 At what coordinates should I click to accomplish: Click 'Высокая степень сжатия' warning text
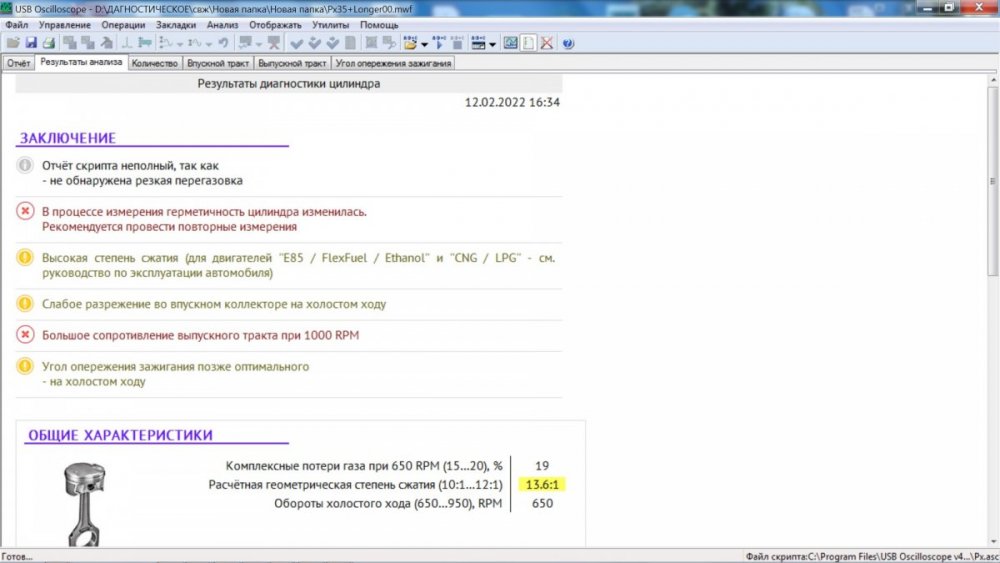(x=298, y=265)
